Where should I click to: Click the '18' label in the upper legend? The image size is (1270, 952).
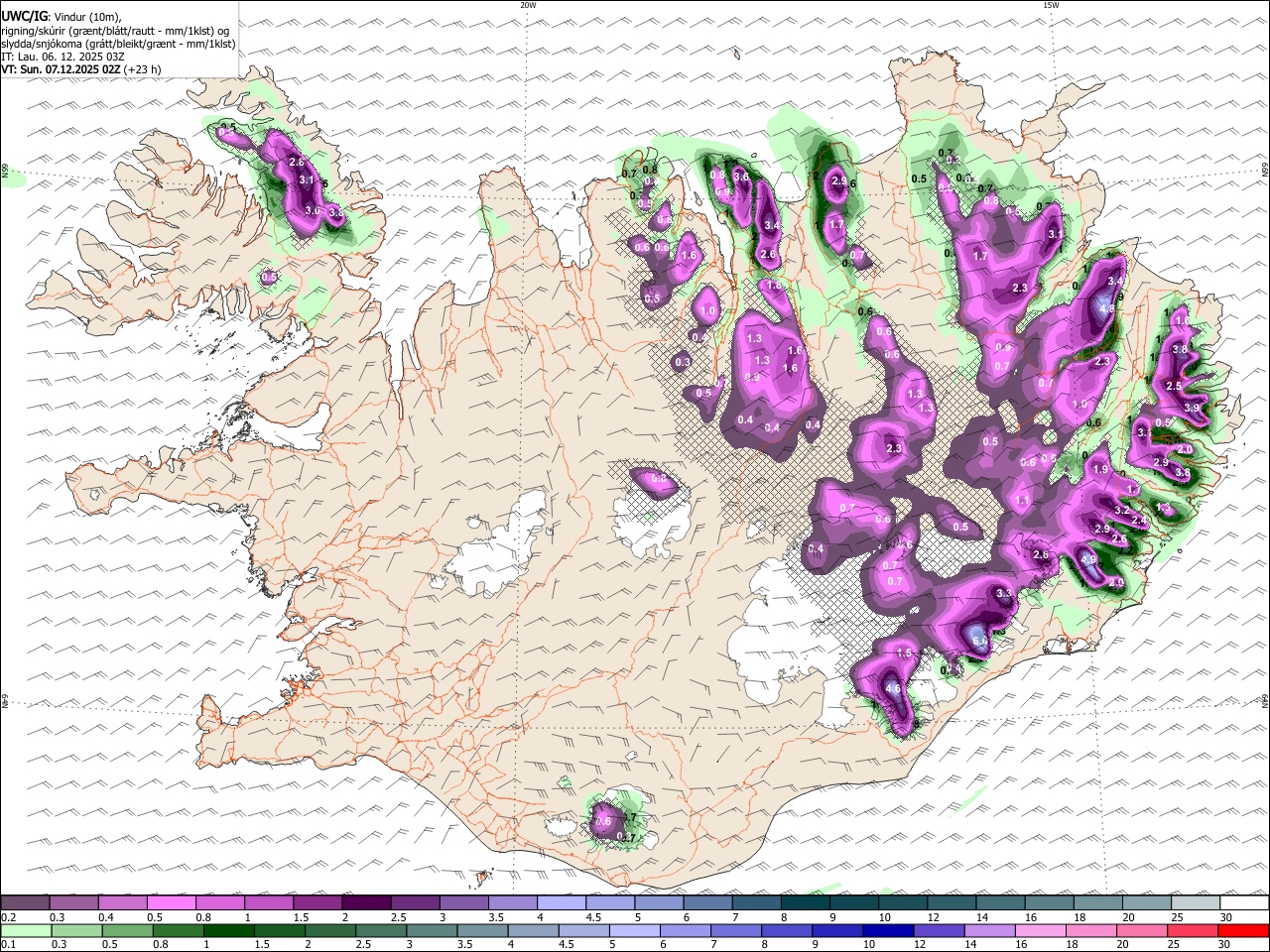tap(1080, 916)
